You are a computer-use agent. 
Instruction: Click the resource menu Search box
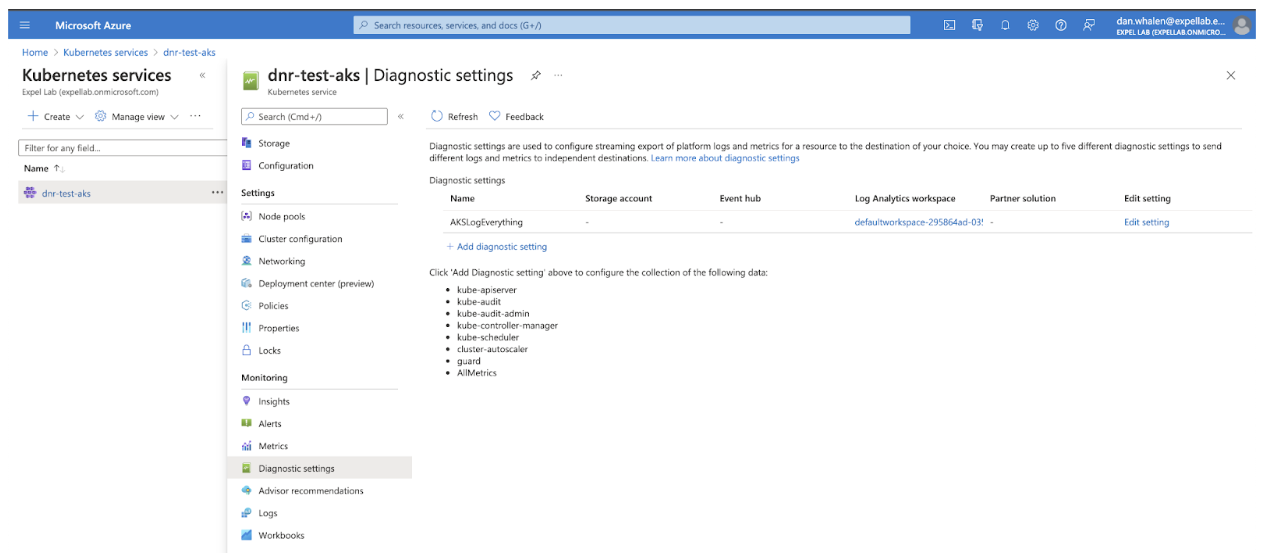(x=314, y=117)
